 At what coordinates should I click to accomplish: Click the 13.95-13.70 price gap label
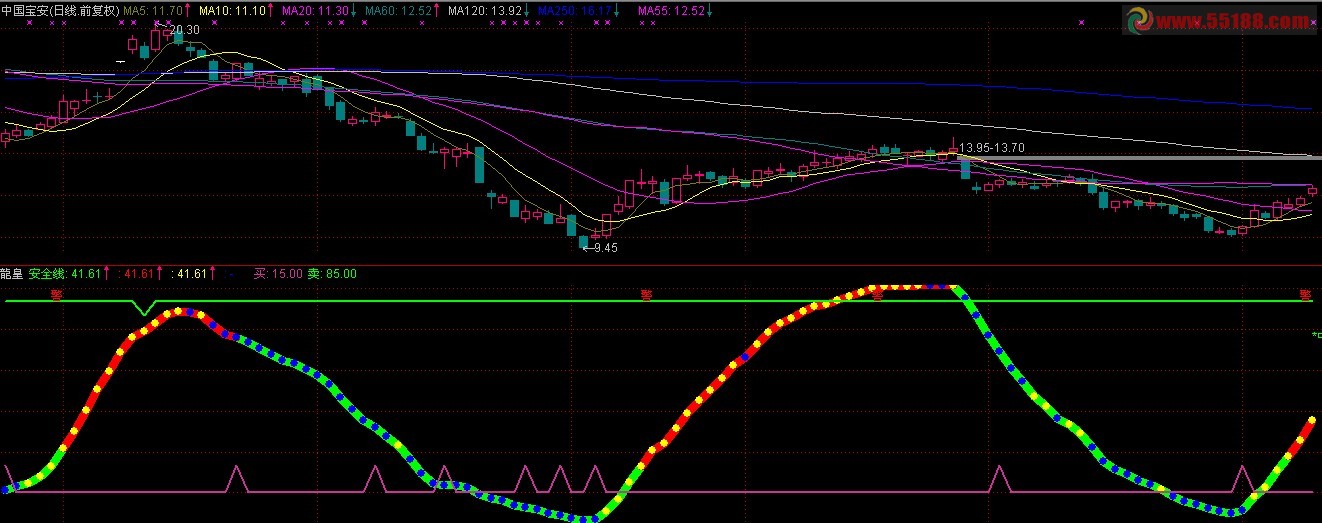click(992, 148)
